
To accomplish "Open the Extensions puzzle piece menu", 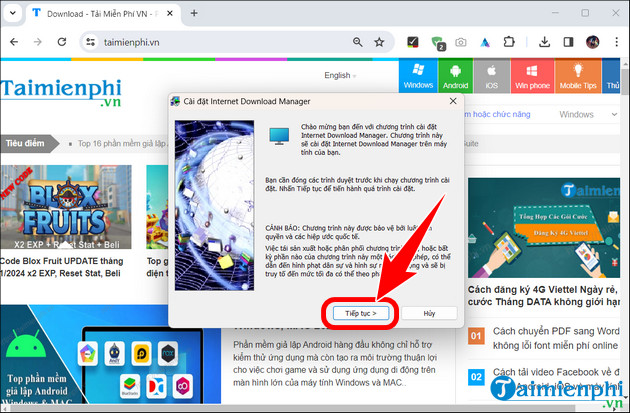I will [509, 42].
